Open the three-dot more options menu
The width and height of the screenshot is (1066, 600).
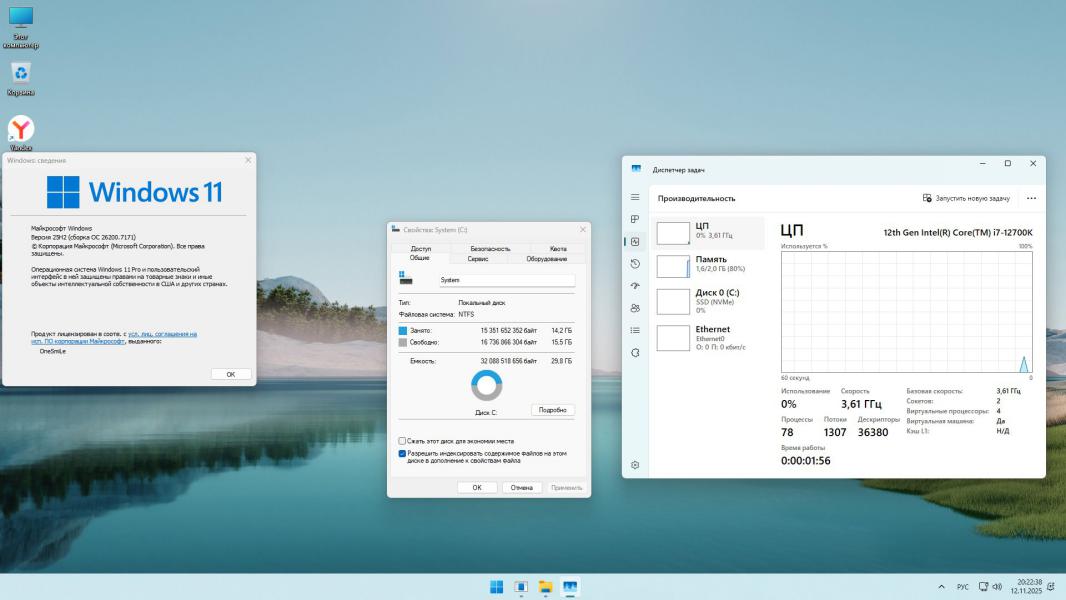tap(1031, 198)
